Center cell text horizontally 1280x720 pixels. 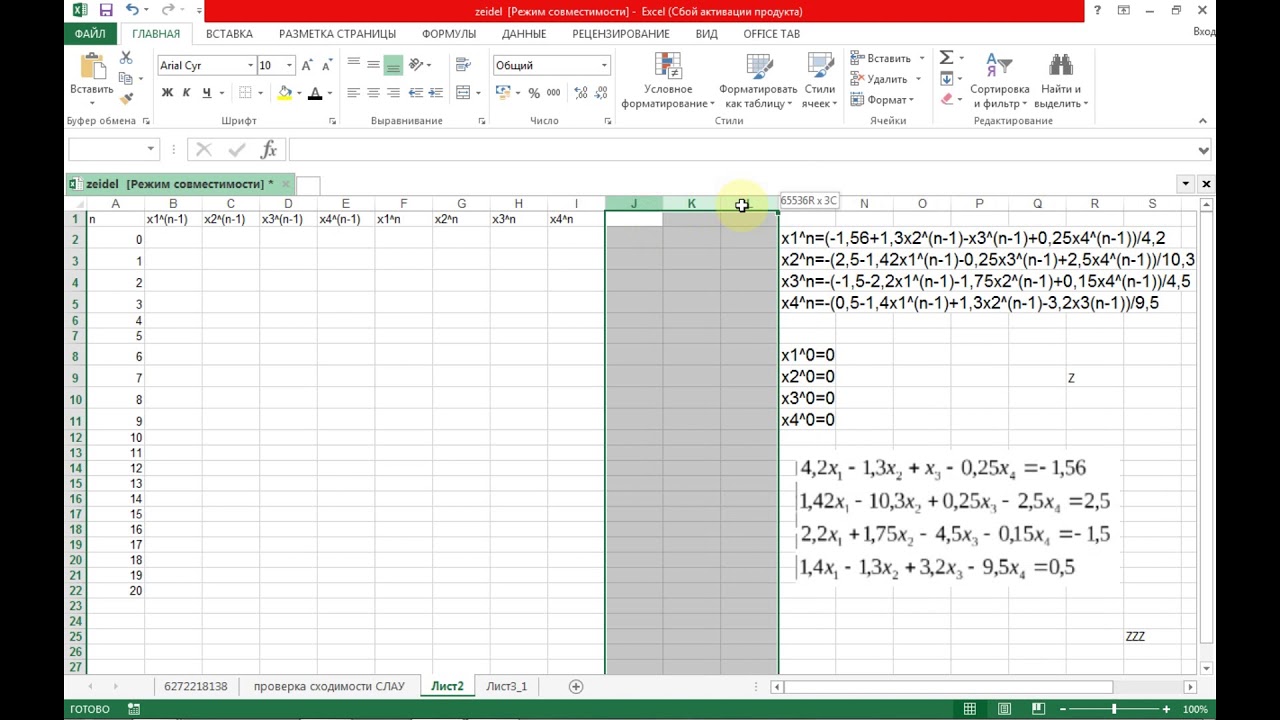point(373,93)
